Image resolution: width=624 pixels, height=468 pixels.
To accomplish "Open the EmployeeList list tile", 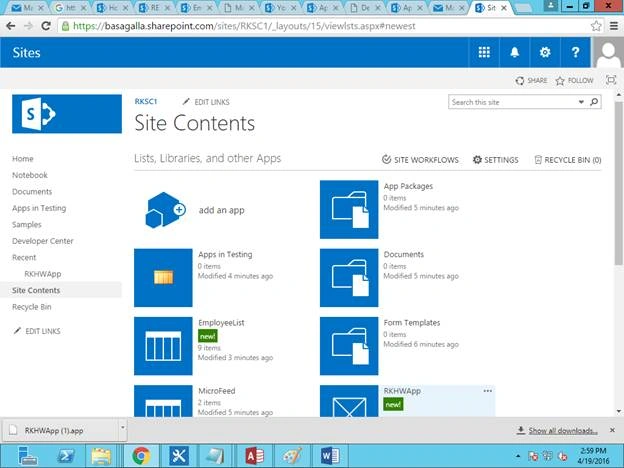I will tap(163, 346).
